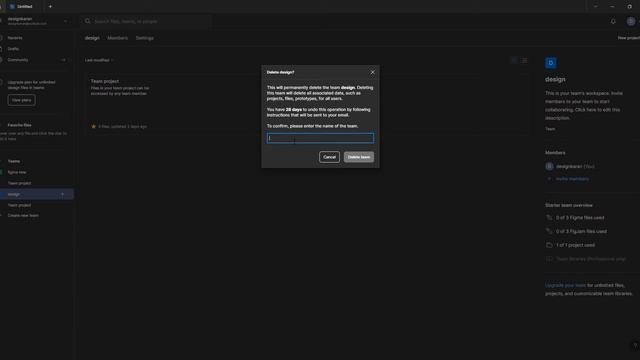Open the Last modified sort dropdown

pos(99,60)
